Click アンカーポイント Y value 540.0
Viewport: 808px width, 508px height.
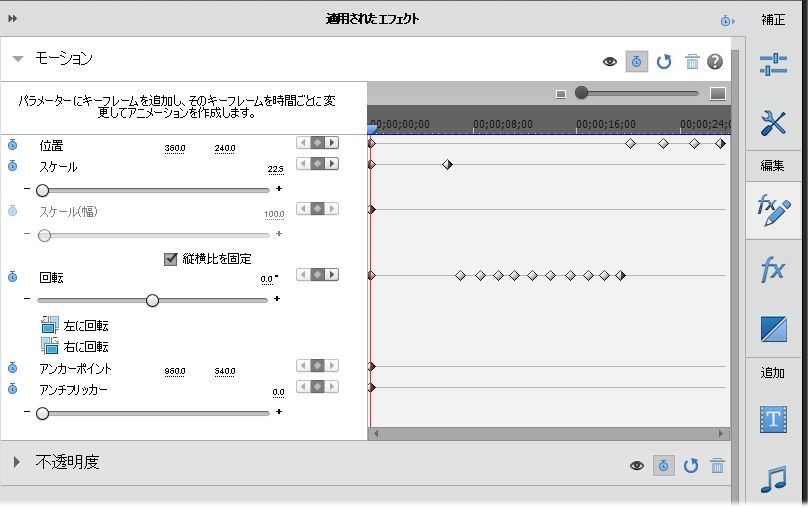coord(225,371)
